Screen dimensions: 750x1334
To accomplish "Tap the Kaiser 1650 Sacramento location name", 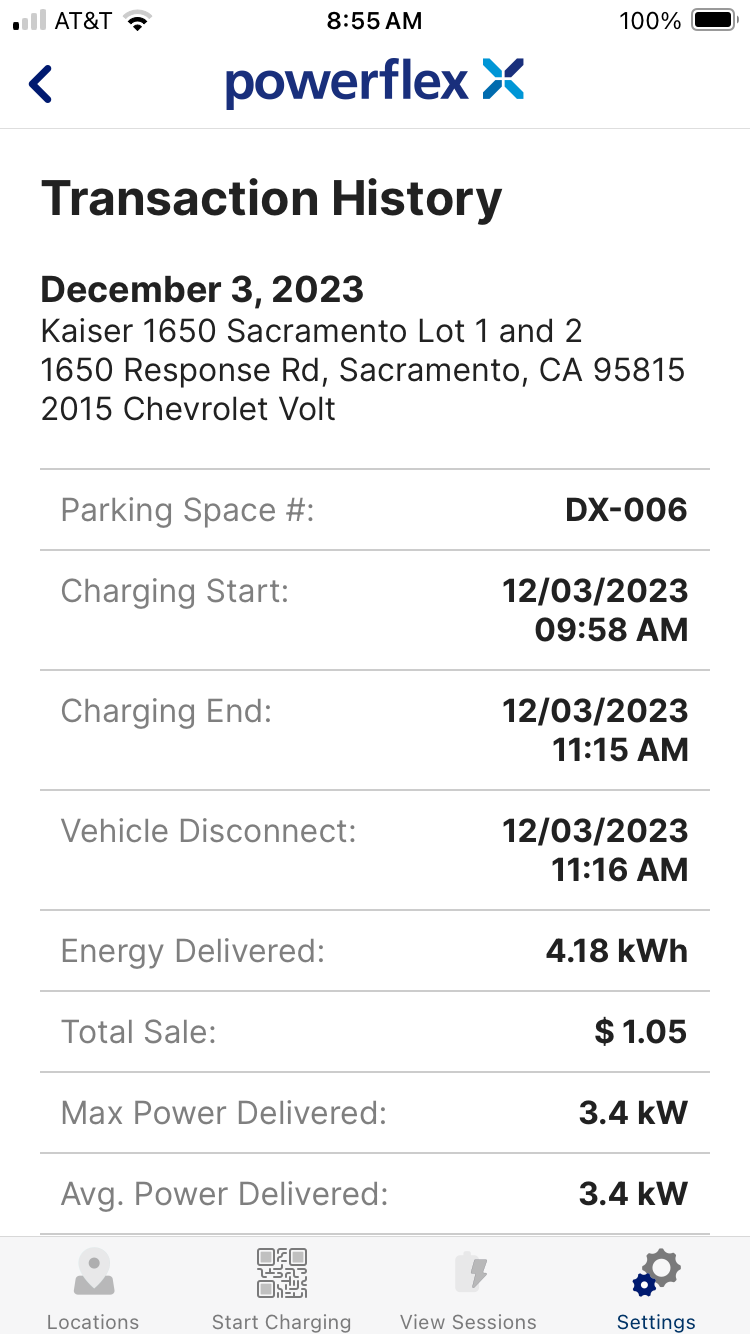I will point(311,331).
